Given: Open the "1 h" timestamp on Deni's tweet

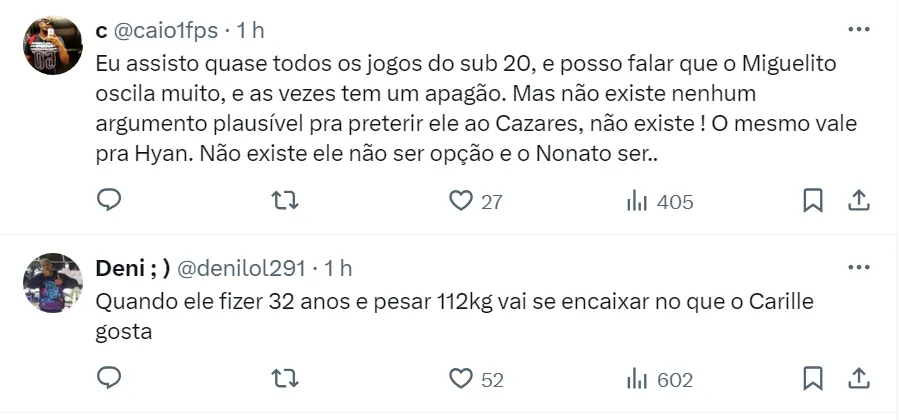Looking at the screenshot, I should coord(337,269).
